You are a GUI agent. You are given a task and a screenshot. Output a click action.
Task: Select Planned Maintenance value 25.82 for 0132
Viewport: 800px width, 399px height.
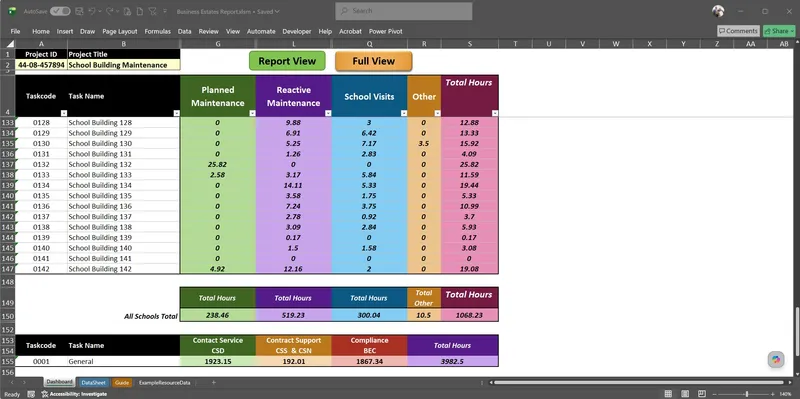(218, 164)
